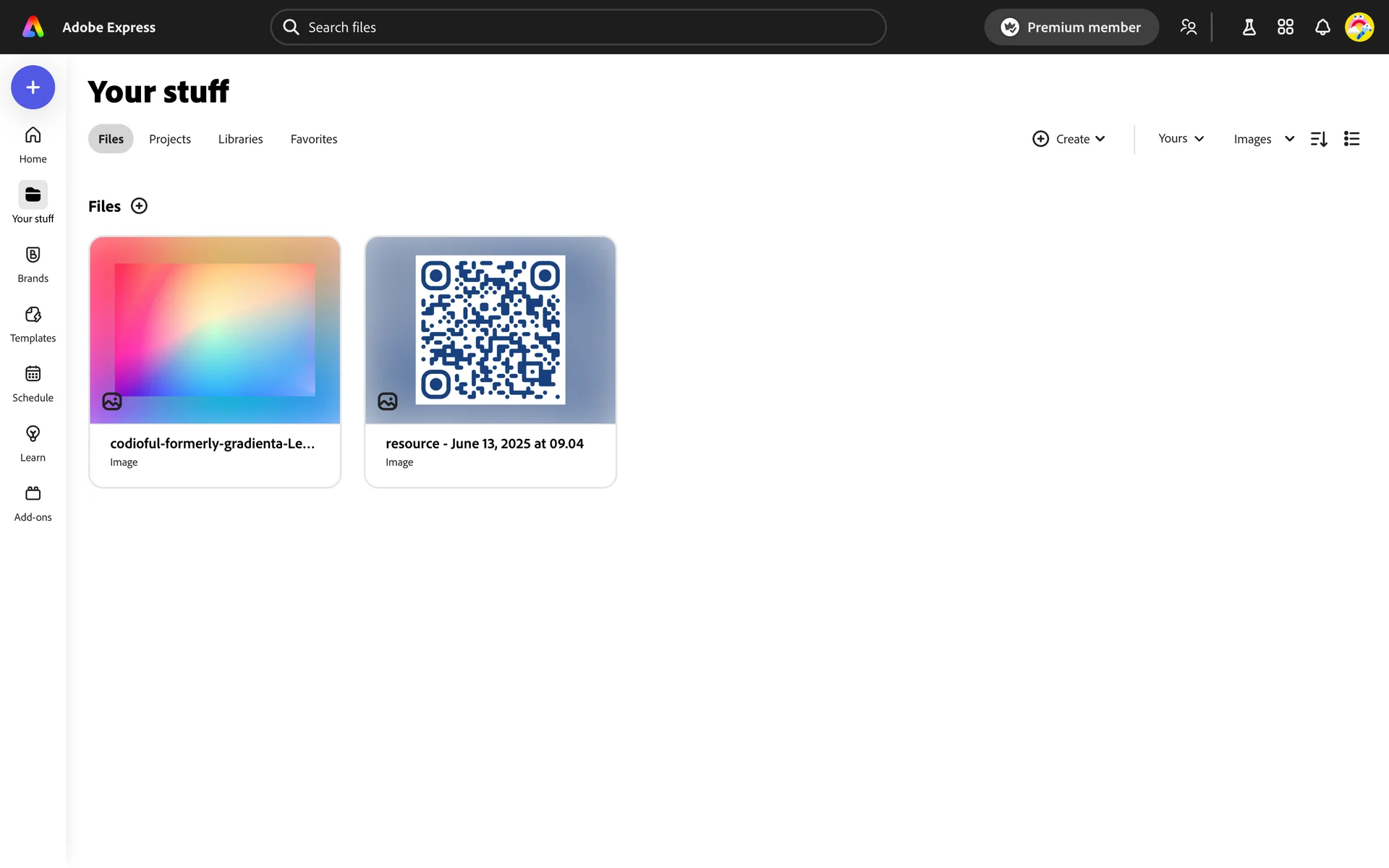Screen dimensions: 1389x868
Task: Expand the Create dropdown
Action: coord(1069,139)
